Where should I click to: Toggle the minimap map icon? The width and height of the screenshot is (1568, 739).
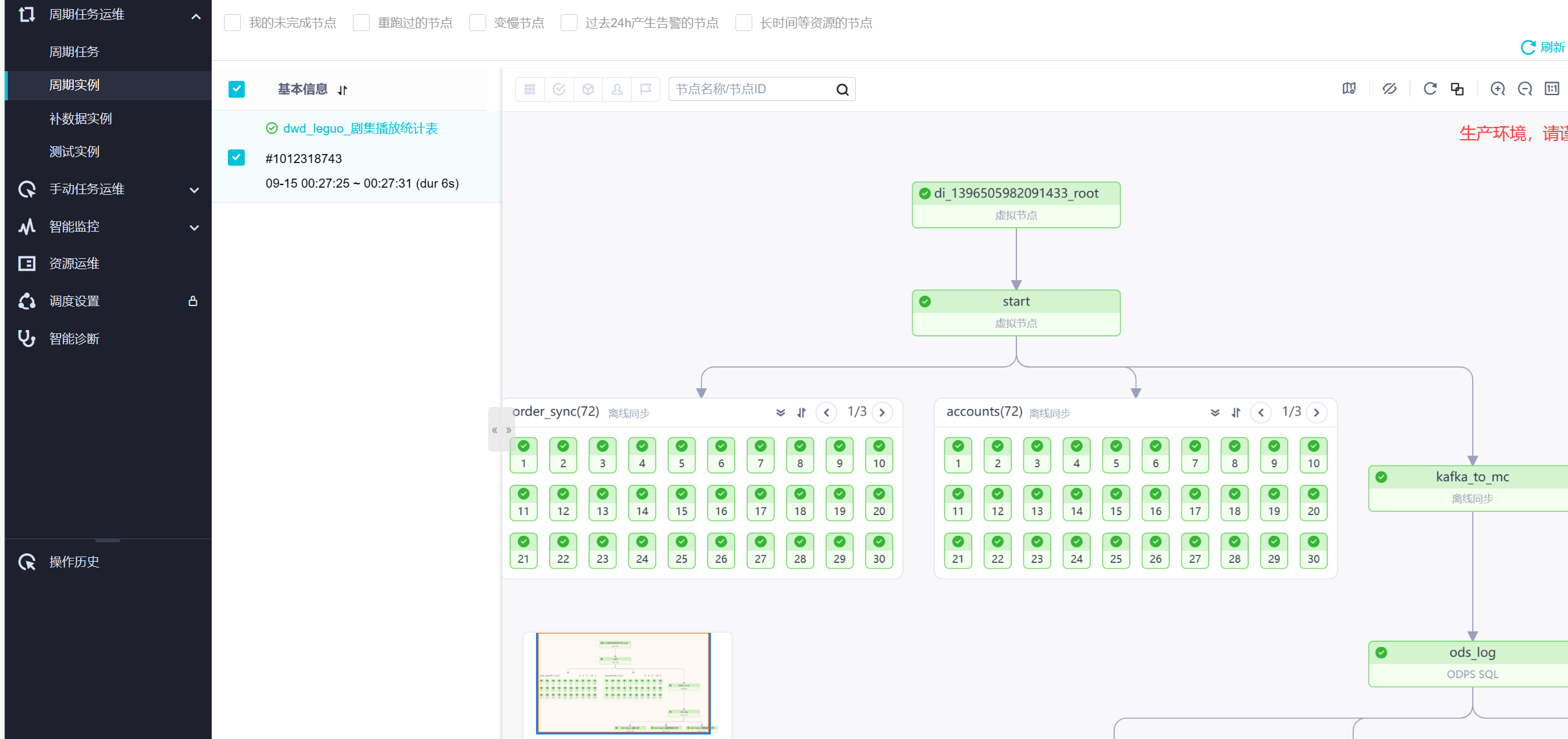tap(1349, 89)
